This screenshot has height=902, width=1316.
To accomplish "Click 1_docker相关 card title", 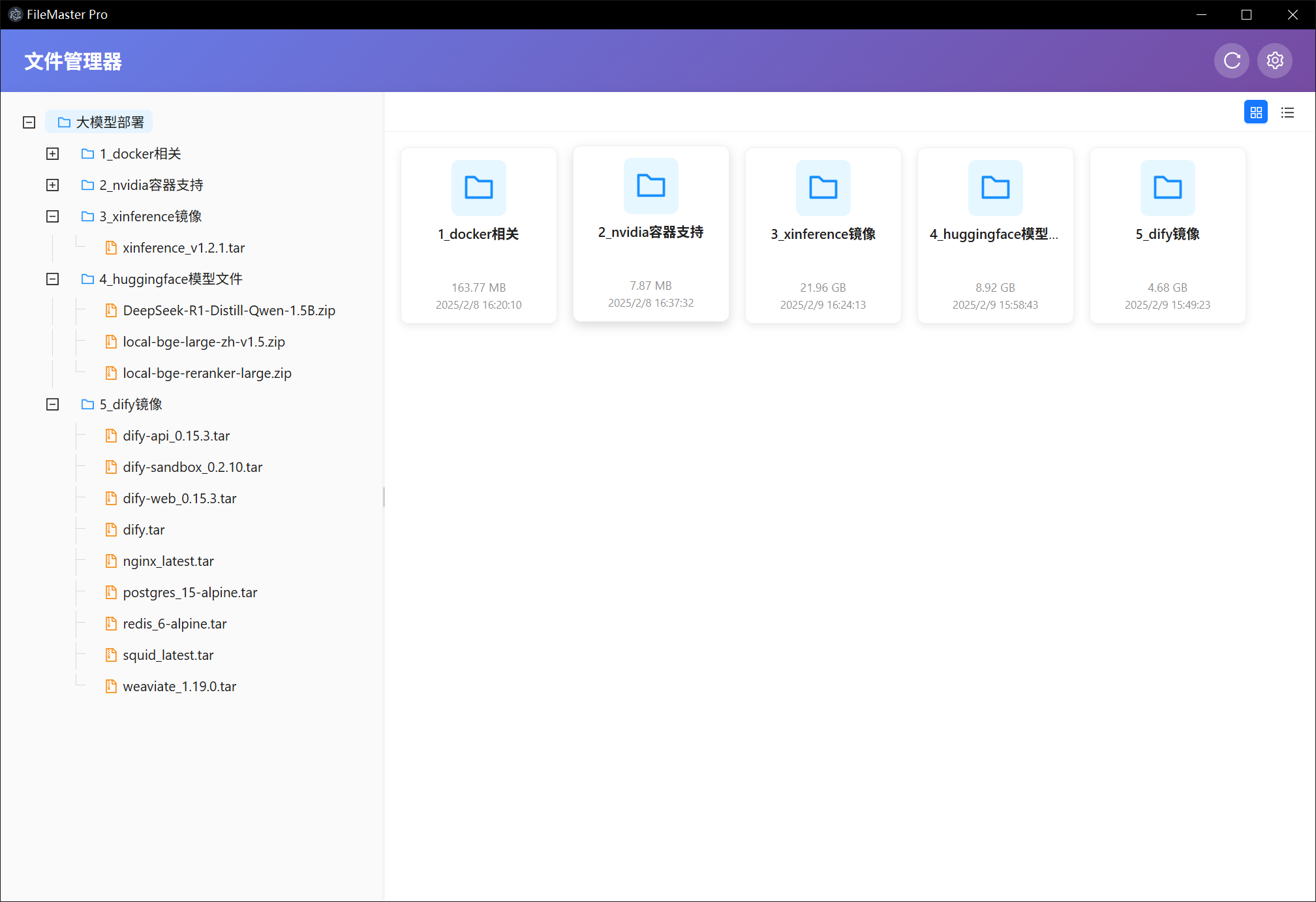I will [478, 234].
